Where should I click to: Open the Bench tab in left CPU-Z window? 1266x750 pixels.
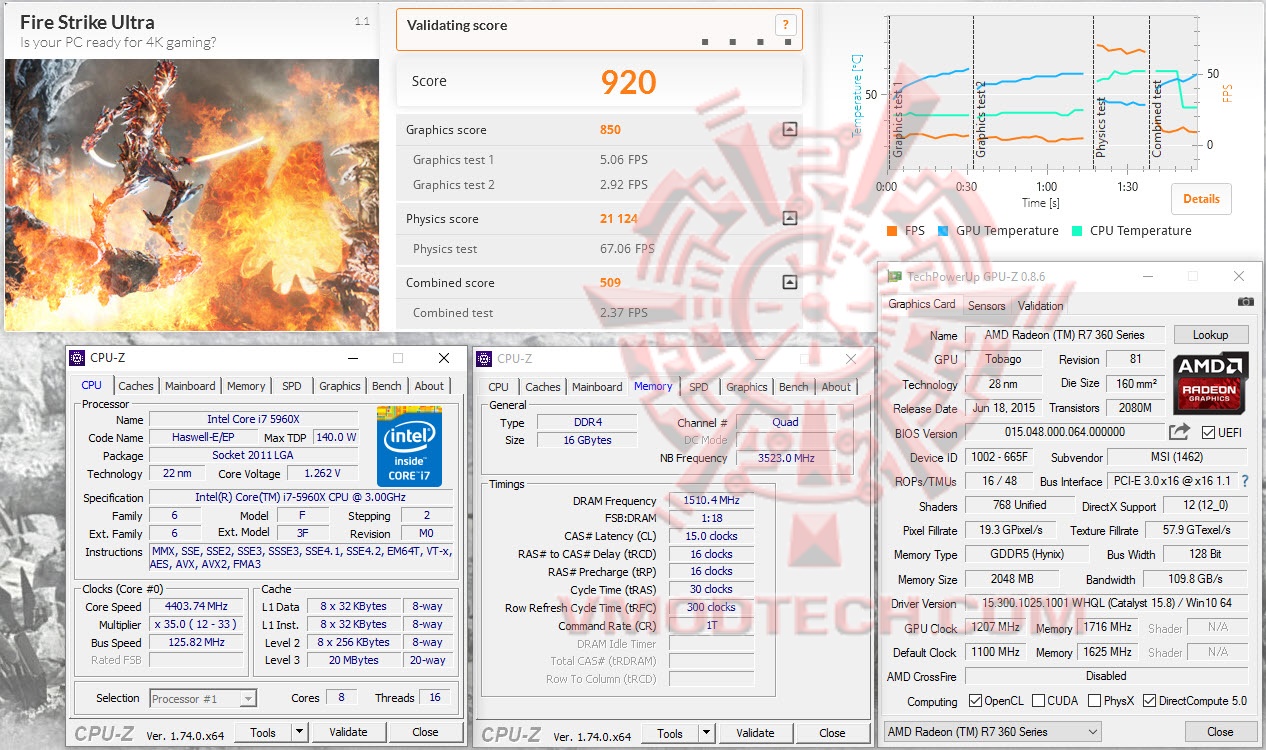pyautogui.click(x=387, y=386)
